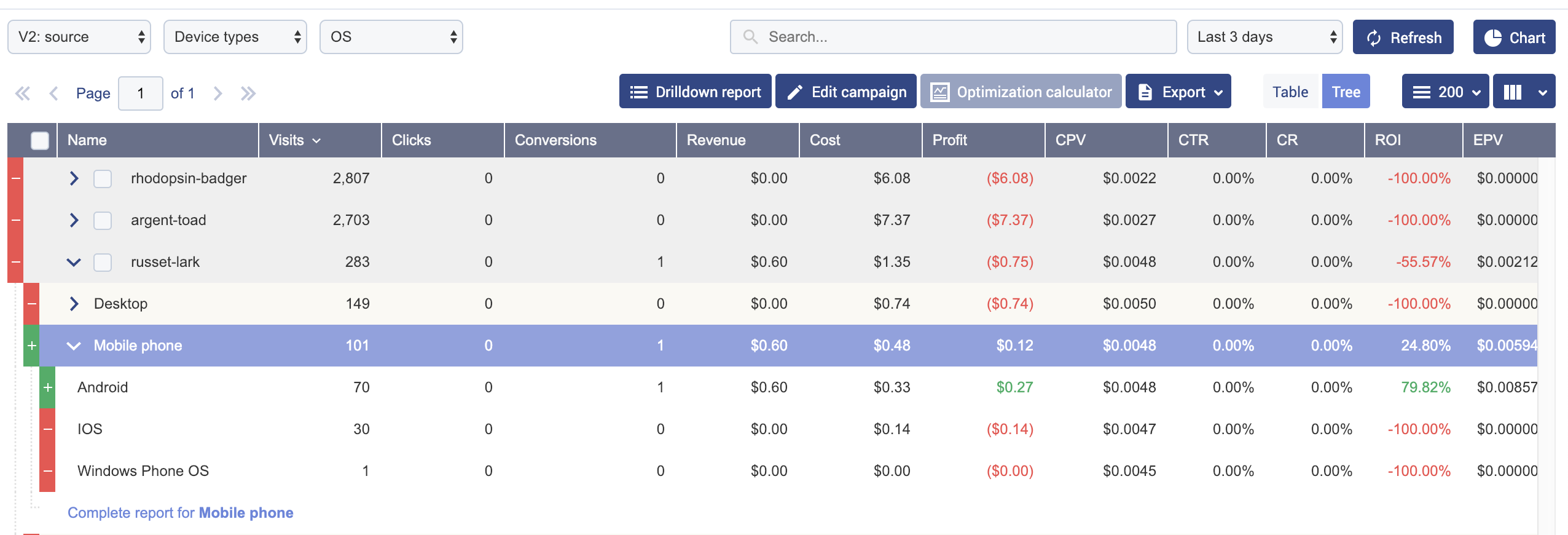This screenshot has height=535, width=1568.
Task: Expand the Desktop row
Action: (x=74, y=304)
